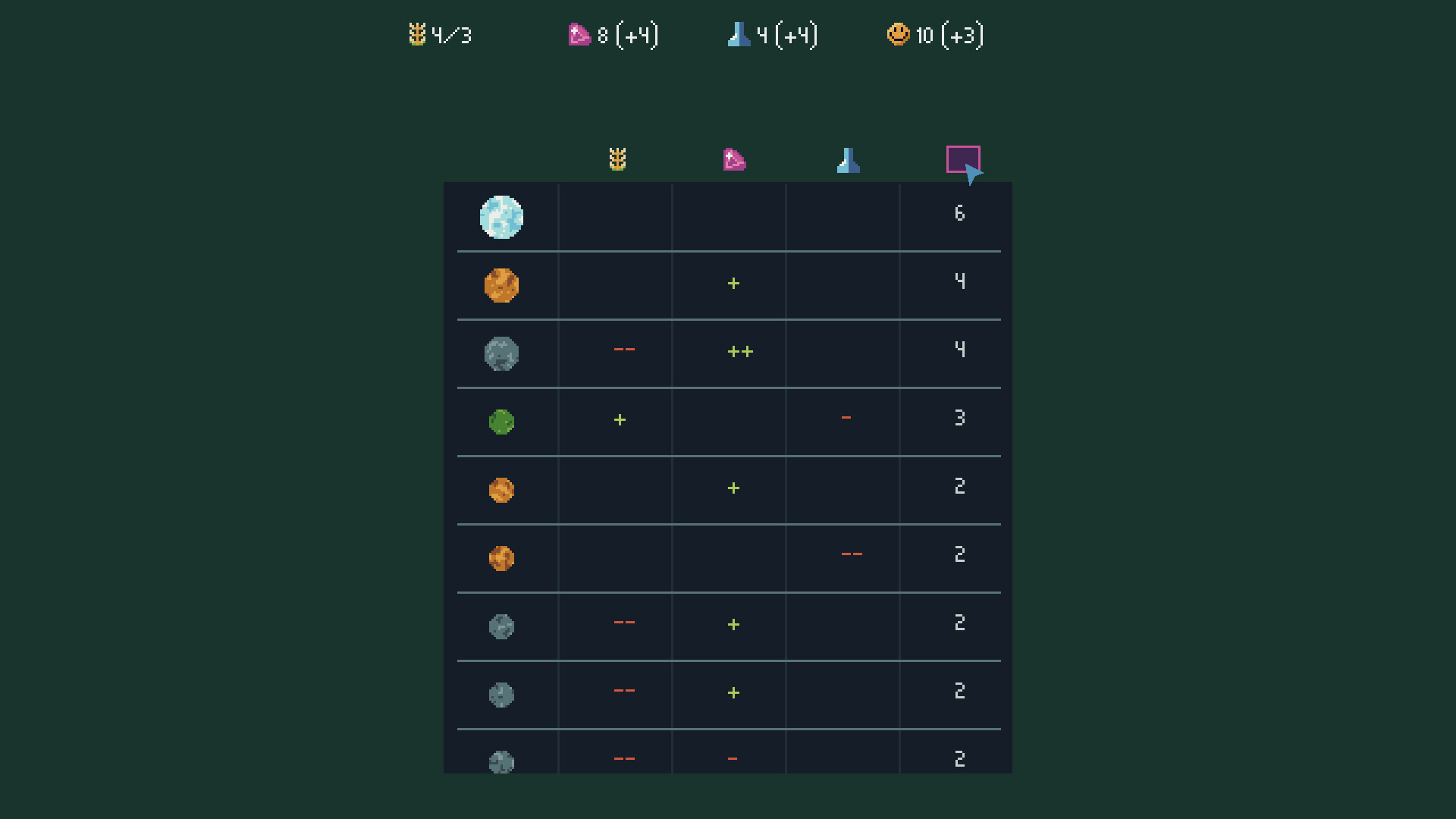This screenshot has width=1456, height=819.
Task: Sort table by the wheat food column header
Action: (617, 159)
